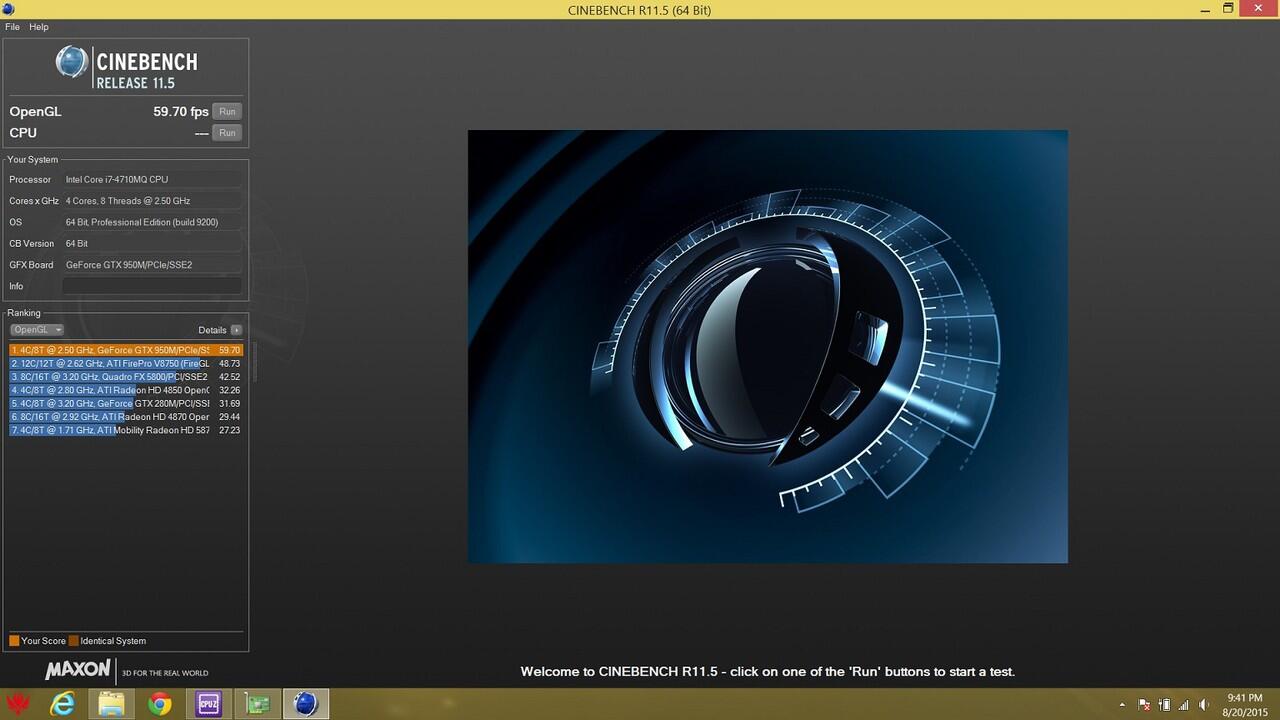Open the red Start button on taskbar

click(x=16, y=705)
